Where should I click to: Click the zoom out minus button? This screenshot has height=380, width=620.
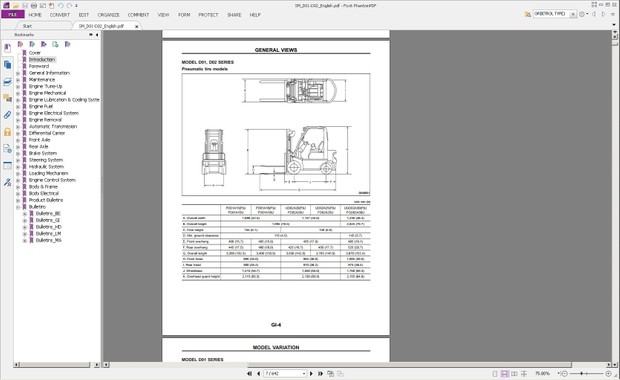click(565, 374)
